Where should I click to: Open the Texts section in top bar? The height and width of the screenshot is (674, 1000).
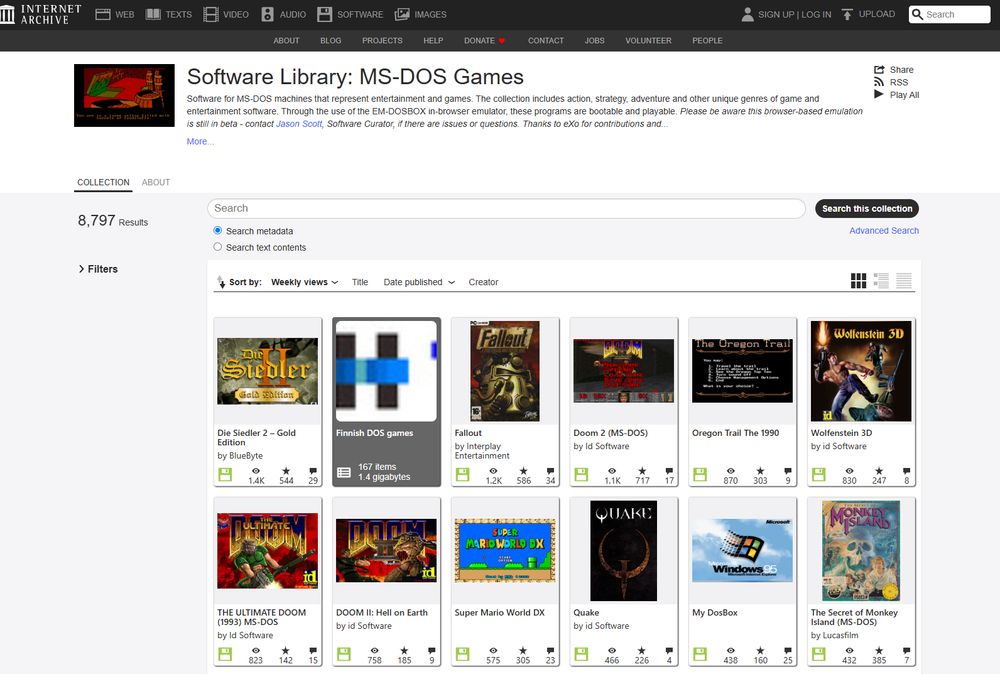click(x=168, y=14)
